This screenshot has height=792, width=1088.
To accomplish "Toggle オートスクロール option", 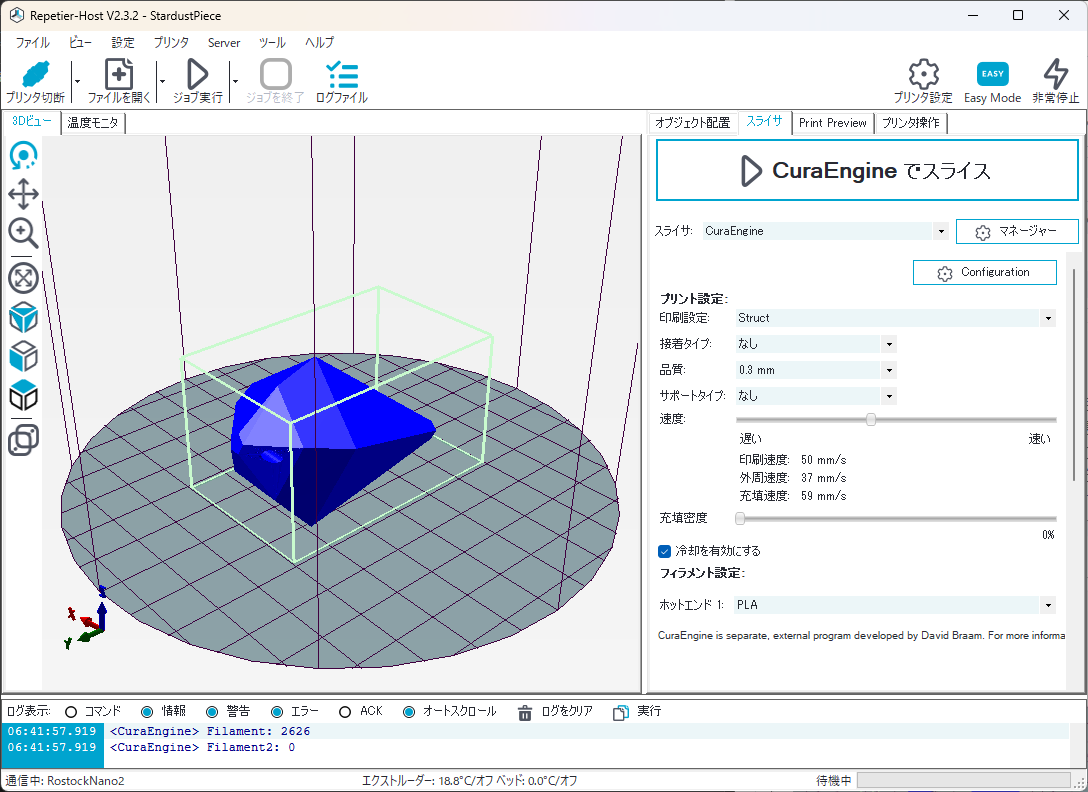I will pyautogui.click(x=409, y=712).
